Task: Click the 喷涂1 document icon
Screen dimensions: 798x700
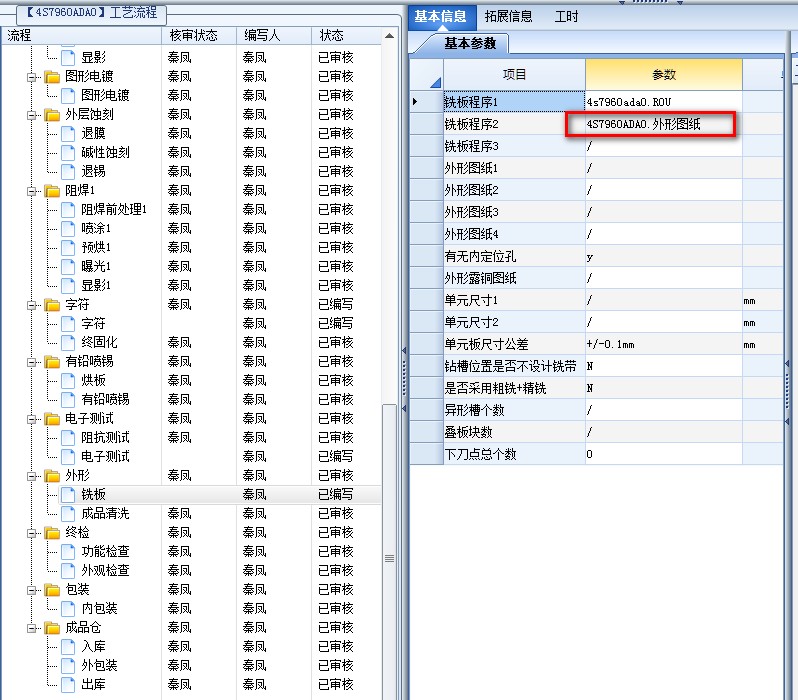Action: (x=68, y=229)
